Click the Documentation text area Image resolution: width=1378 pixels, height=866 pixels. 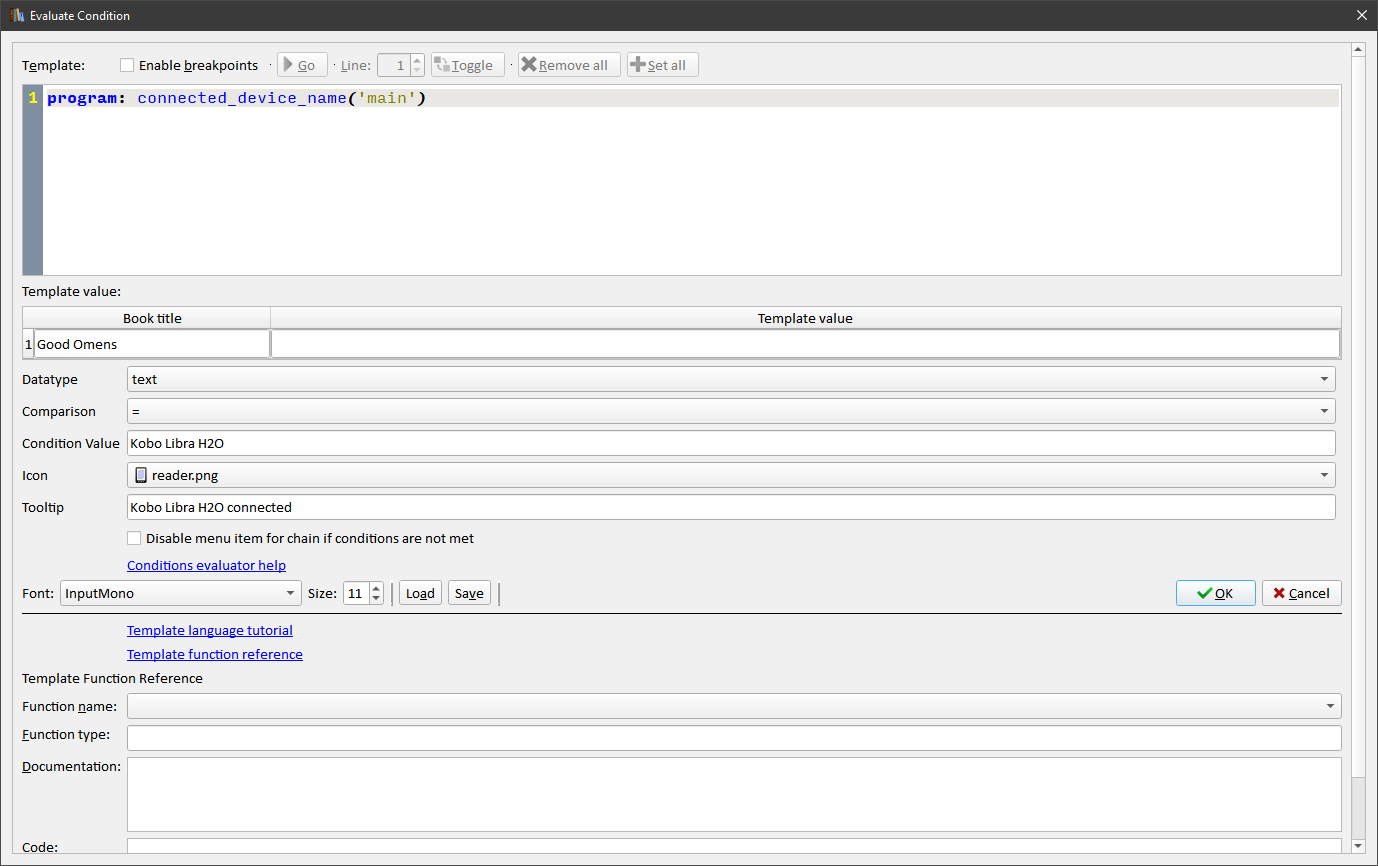(734, 794)
